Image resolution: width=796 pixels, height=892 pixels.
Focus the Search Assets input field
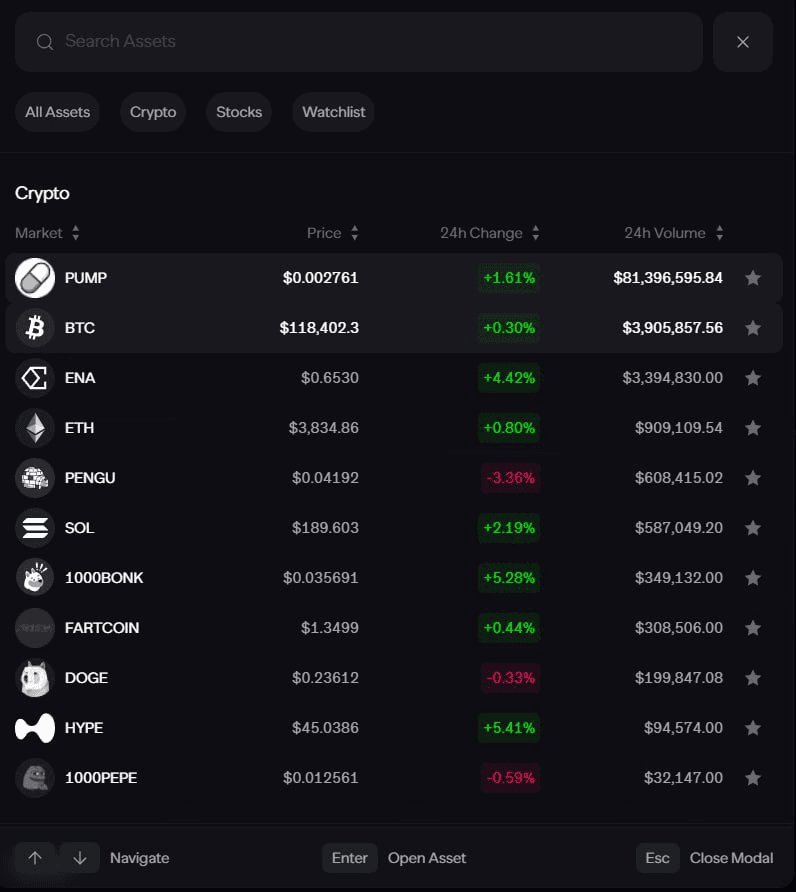click(370, 42)
